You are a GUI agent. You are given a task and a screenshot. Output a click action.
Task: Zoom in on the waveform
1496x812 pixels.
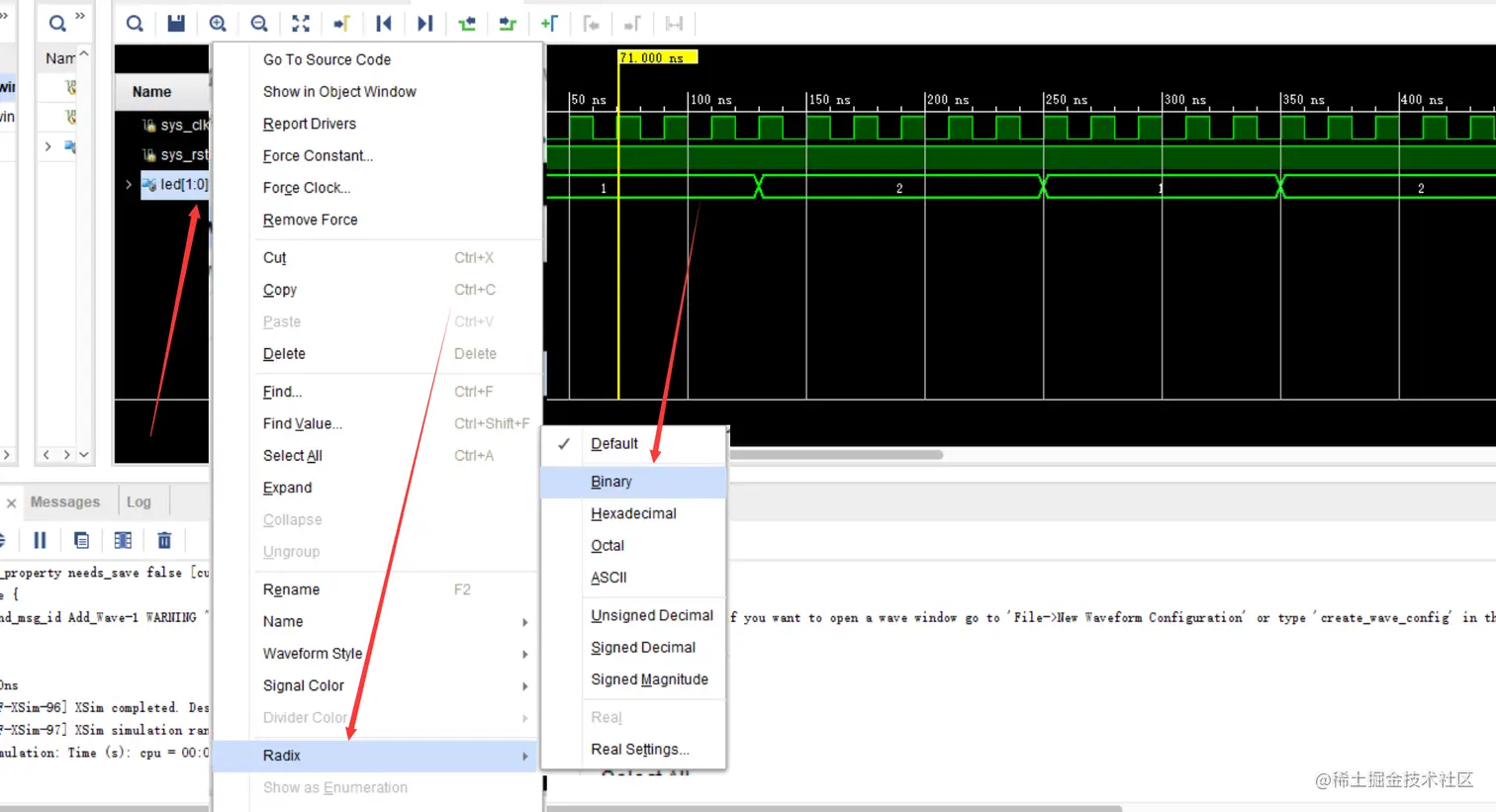[218, 24]
